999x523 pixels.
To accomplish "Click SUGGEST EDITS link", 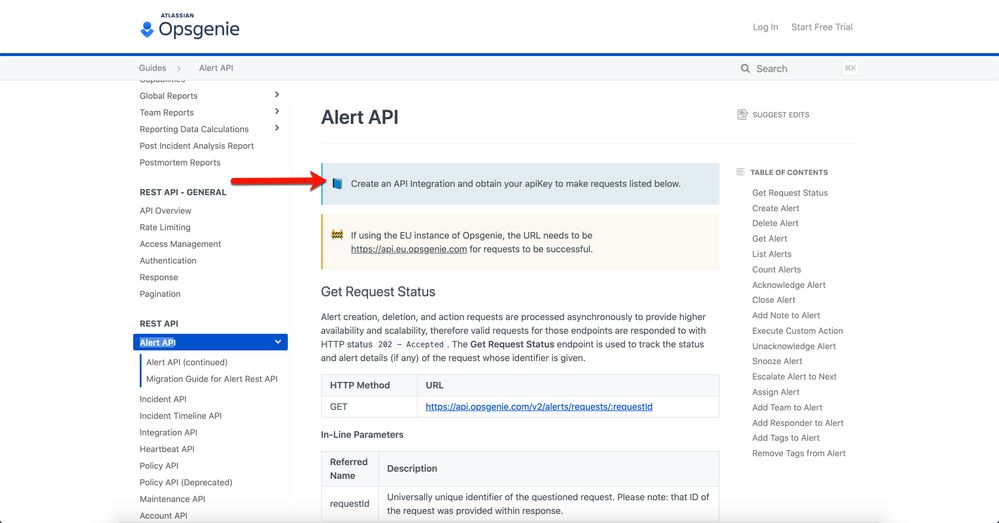I will [x=780, y=115].
